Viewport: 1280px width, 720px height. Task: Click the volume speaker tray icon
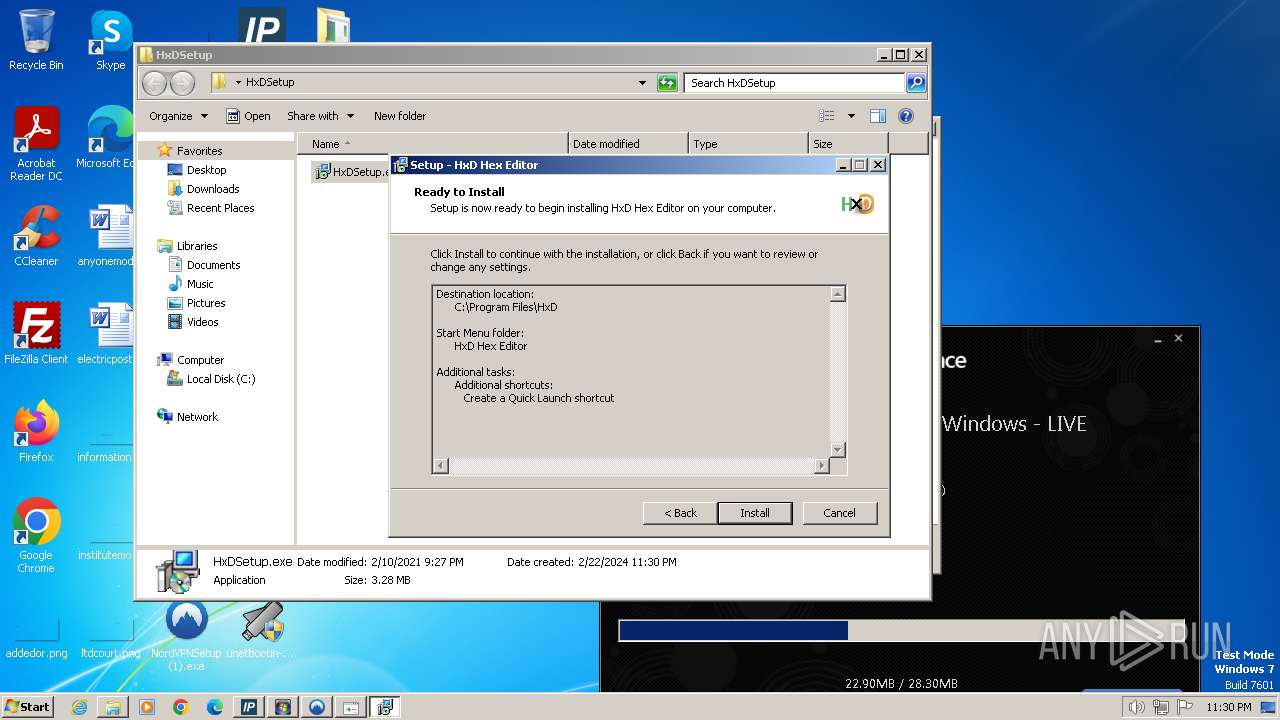(1136, 707)
